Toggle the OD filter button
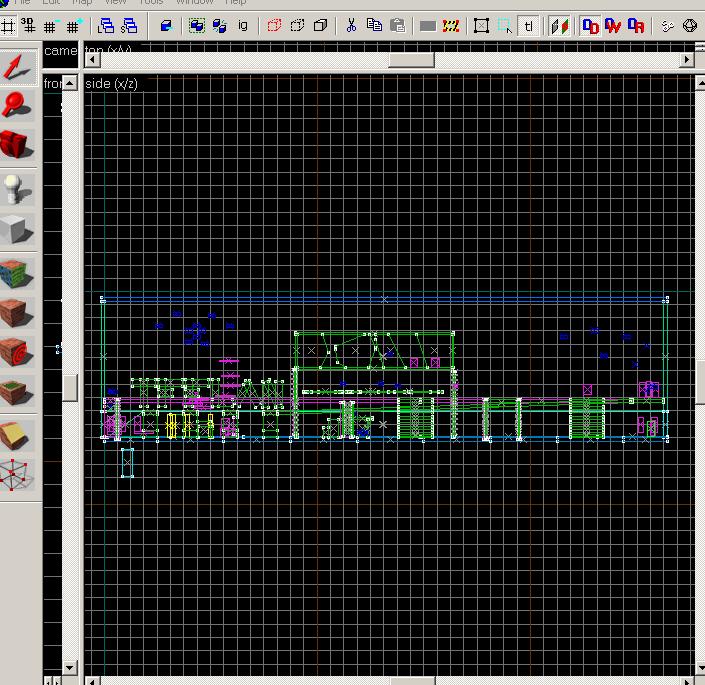This screenshot has height=685, width=705. [590, 26]
